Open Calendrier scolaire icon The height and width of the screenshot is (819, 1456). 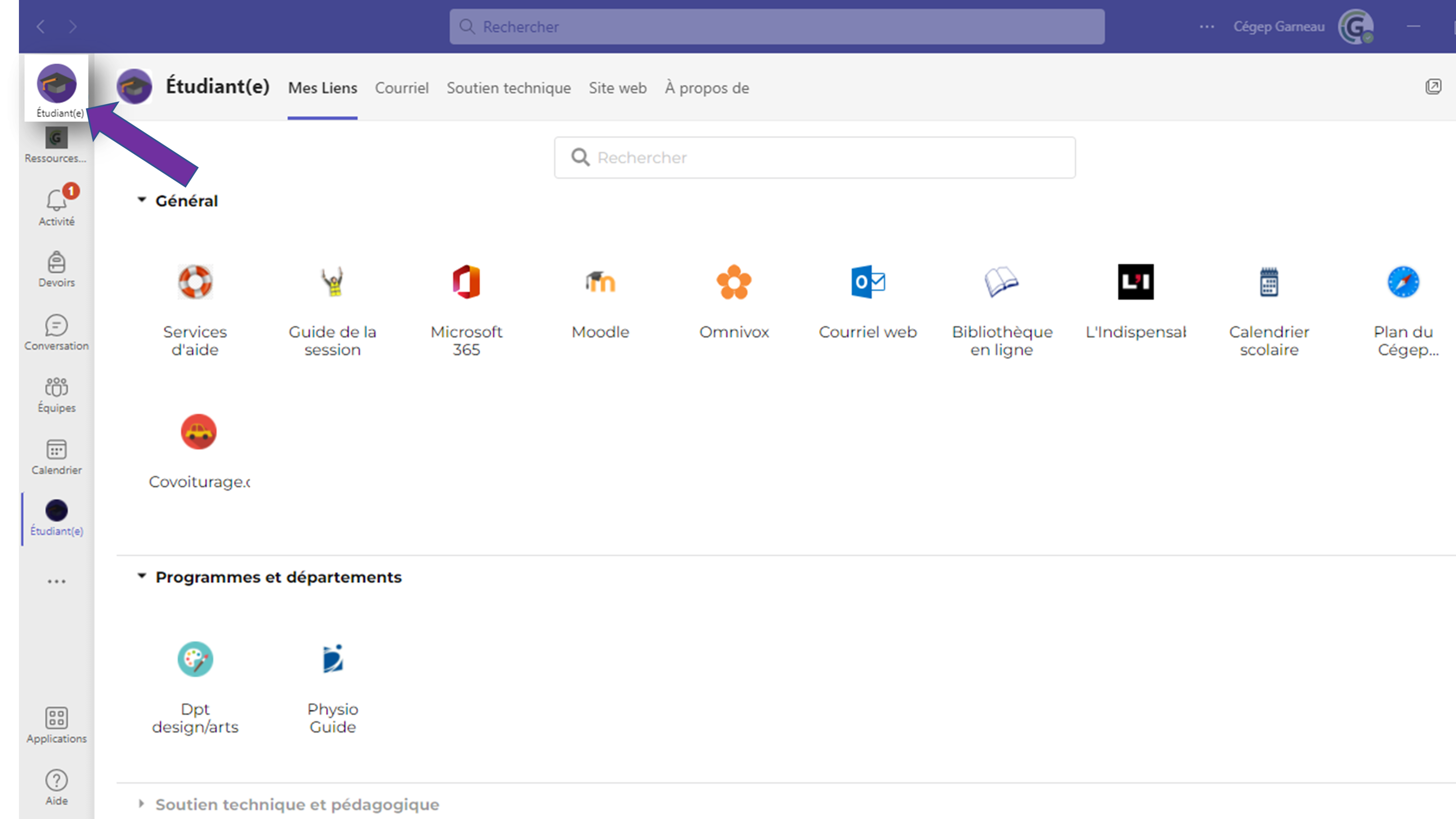pyautogui.click(x=1269, y=282)
